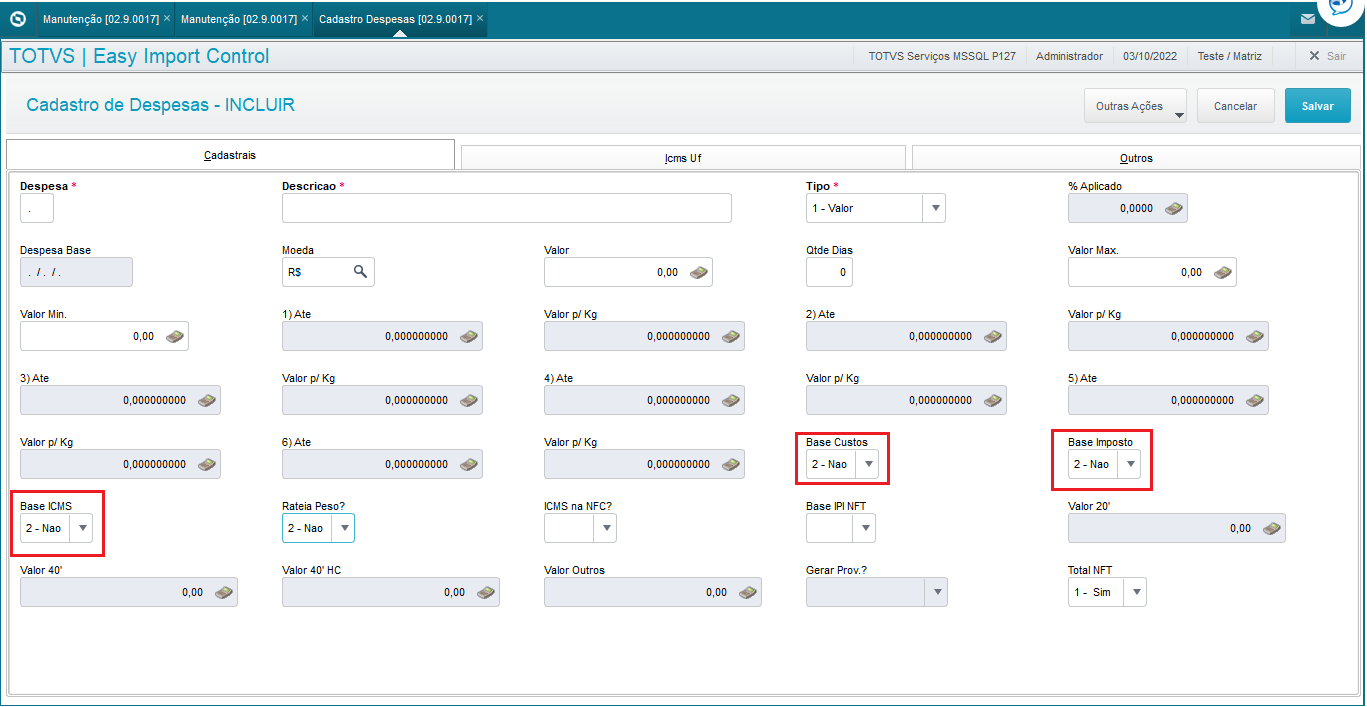1367x707 pixels.
Task: Click the Salvar button
Action: (1317, 106)
